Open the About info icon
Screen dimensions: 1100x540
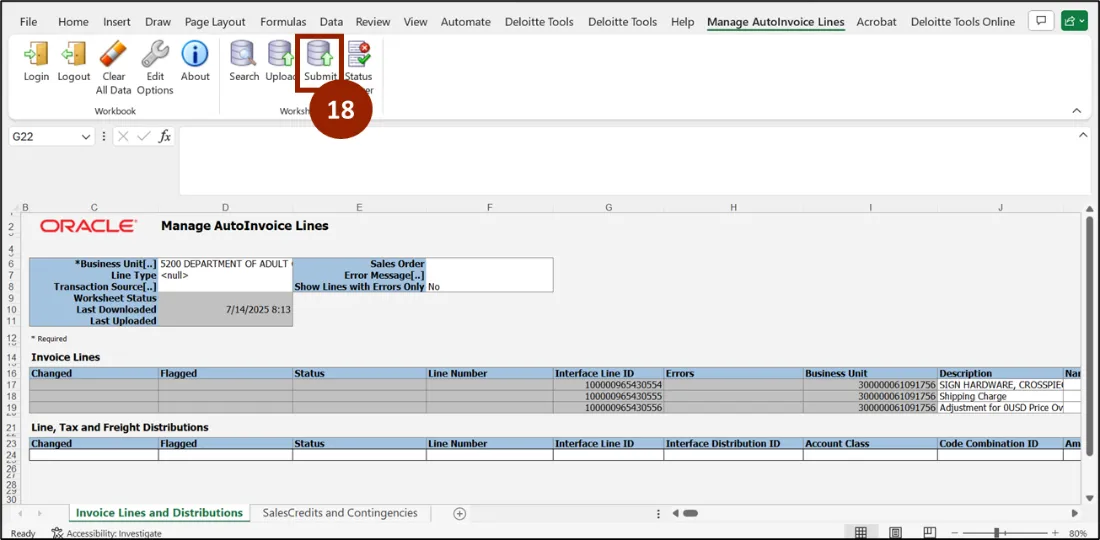tap(195, 55)
